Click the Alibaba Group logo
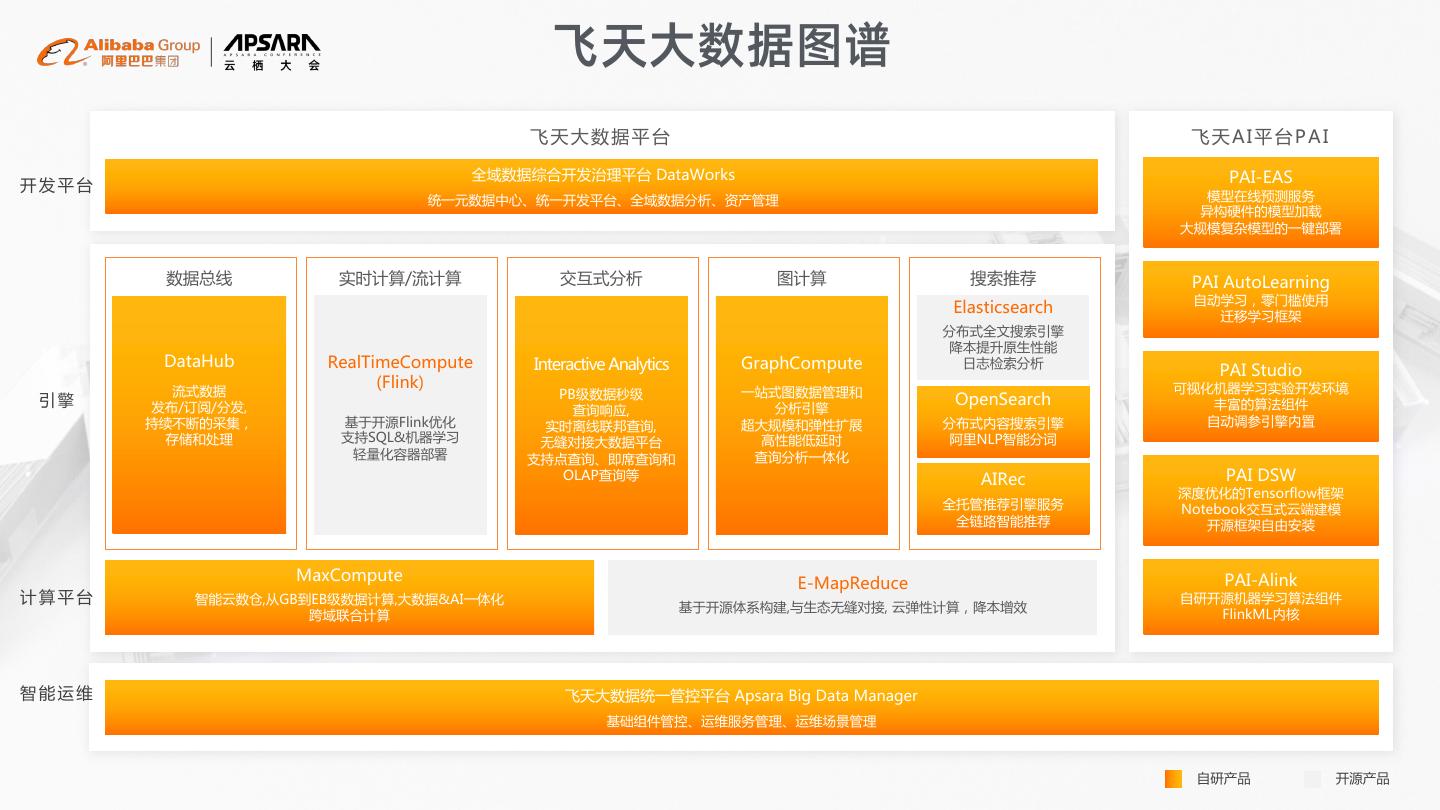Image resolution: width=1440 pixels, height=810 pixels. point(118,52)
